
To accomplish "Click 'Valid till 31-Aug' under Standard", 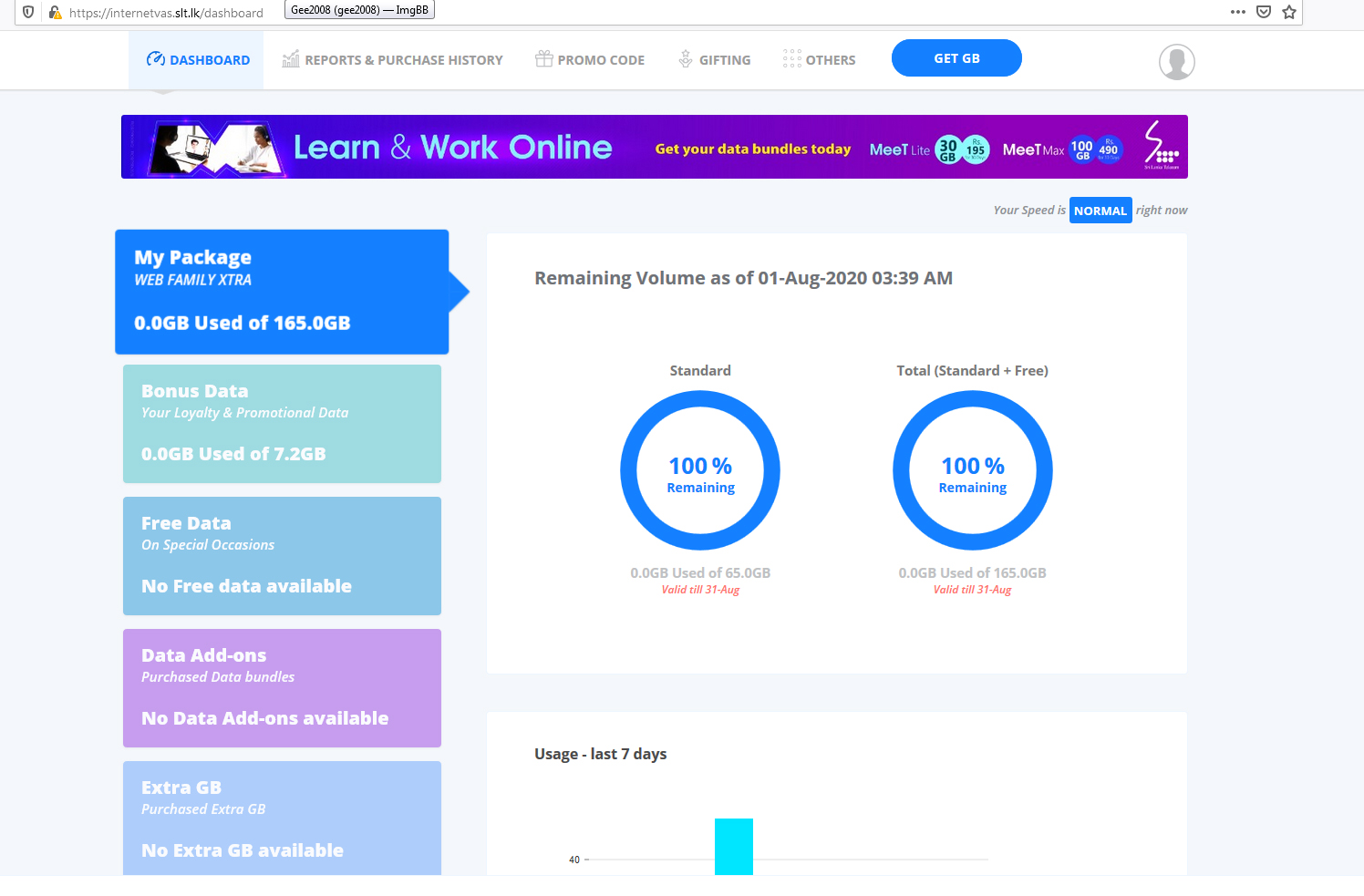I will coord(700,590).
